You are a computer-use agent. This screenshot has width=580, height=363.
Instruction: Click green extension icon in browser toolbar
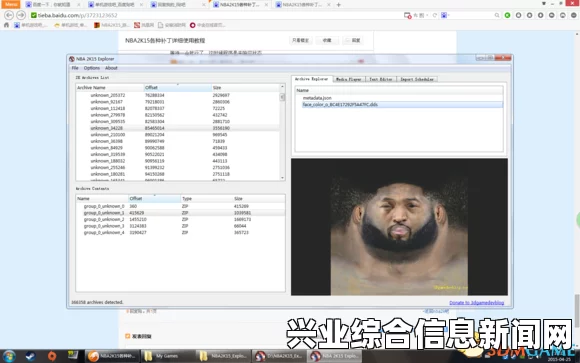tap(508, 15)
